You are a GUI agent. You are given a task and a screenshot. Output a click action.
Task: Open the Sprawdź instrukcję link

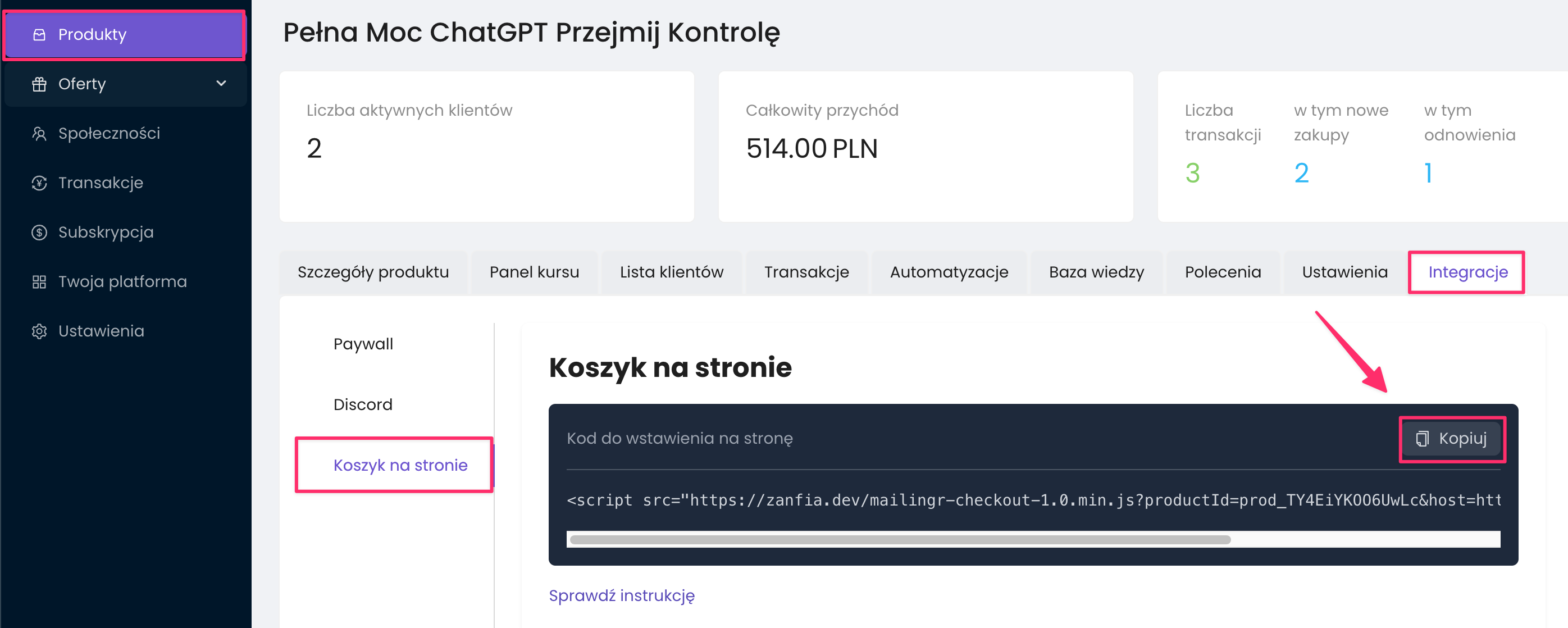point(622,596)
